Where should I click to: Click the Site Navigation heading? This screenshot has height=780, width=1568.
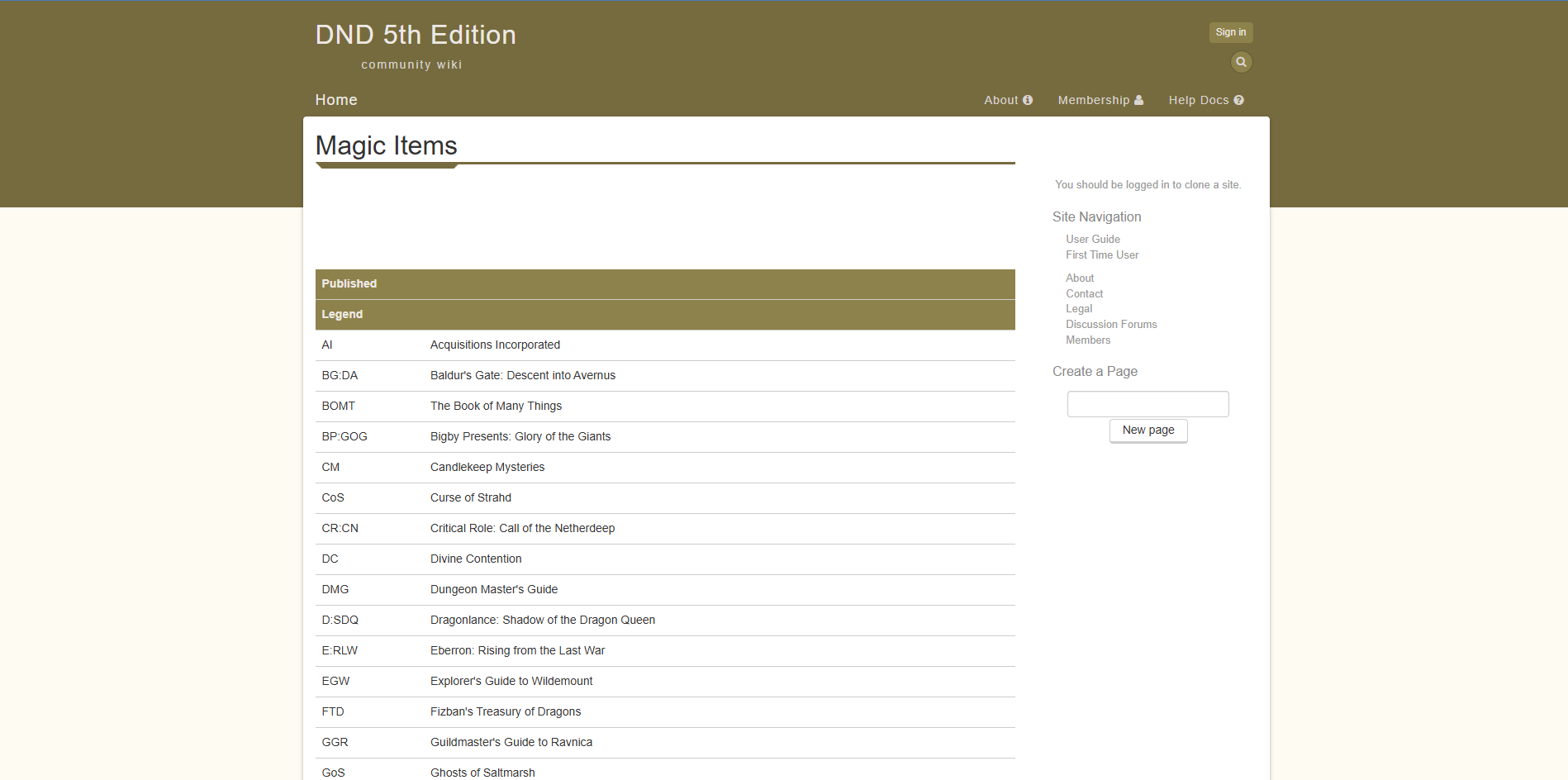(x=1096, y=217)
